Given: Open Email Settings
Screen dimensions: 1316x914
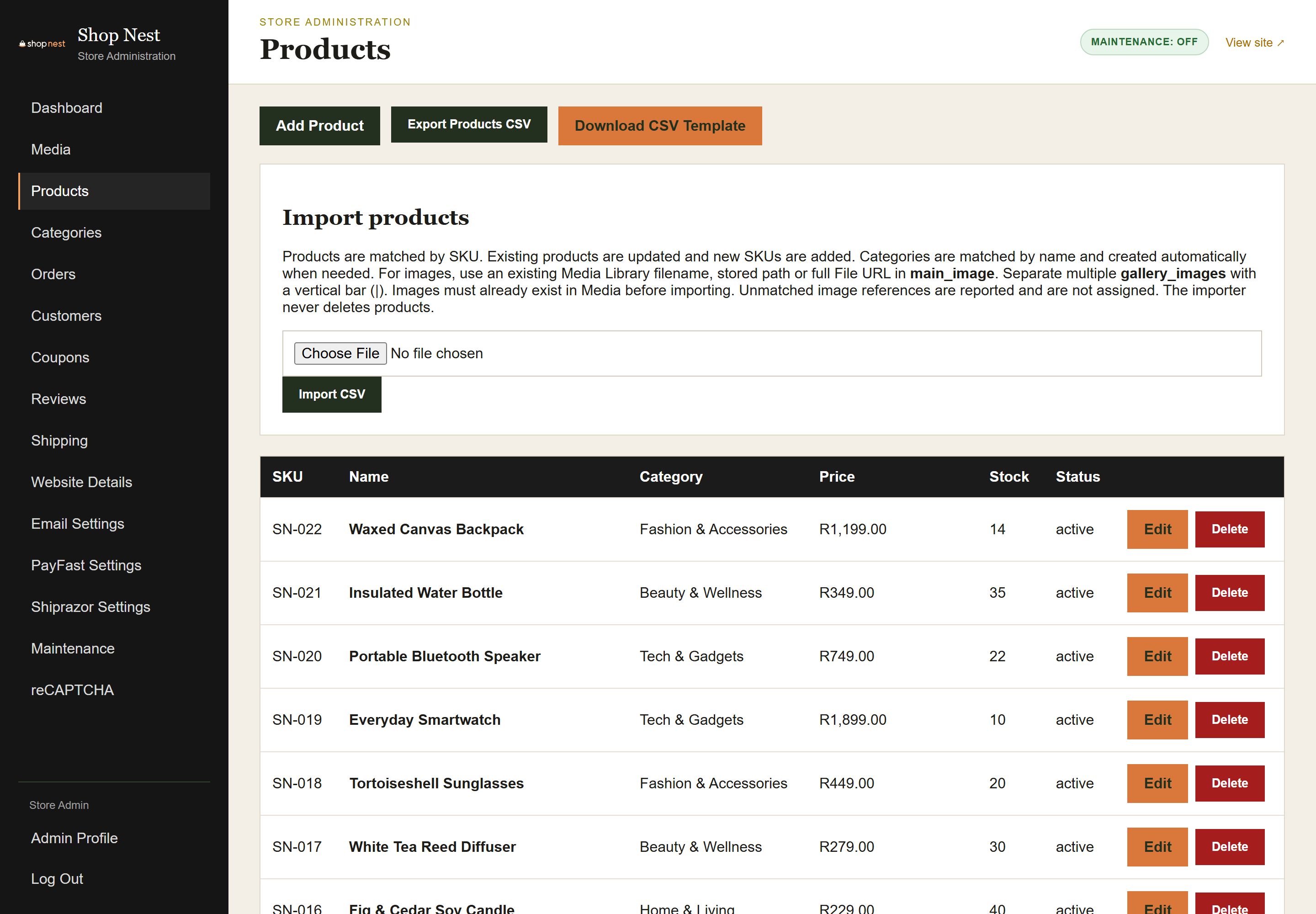Looking at the screenshot, I should click(114, 523).
